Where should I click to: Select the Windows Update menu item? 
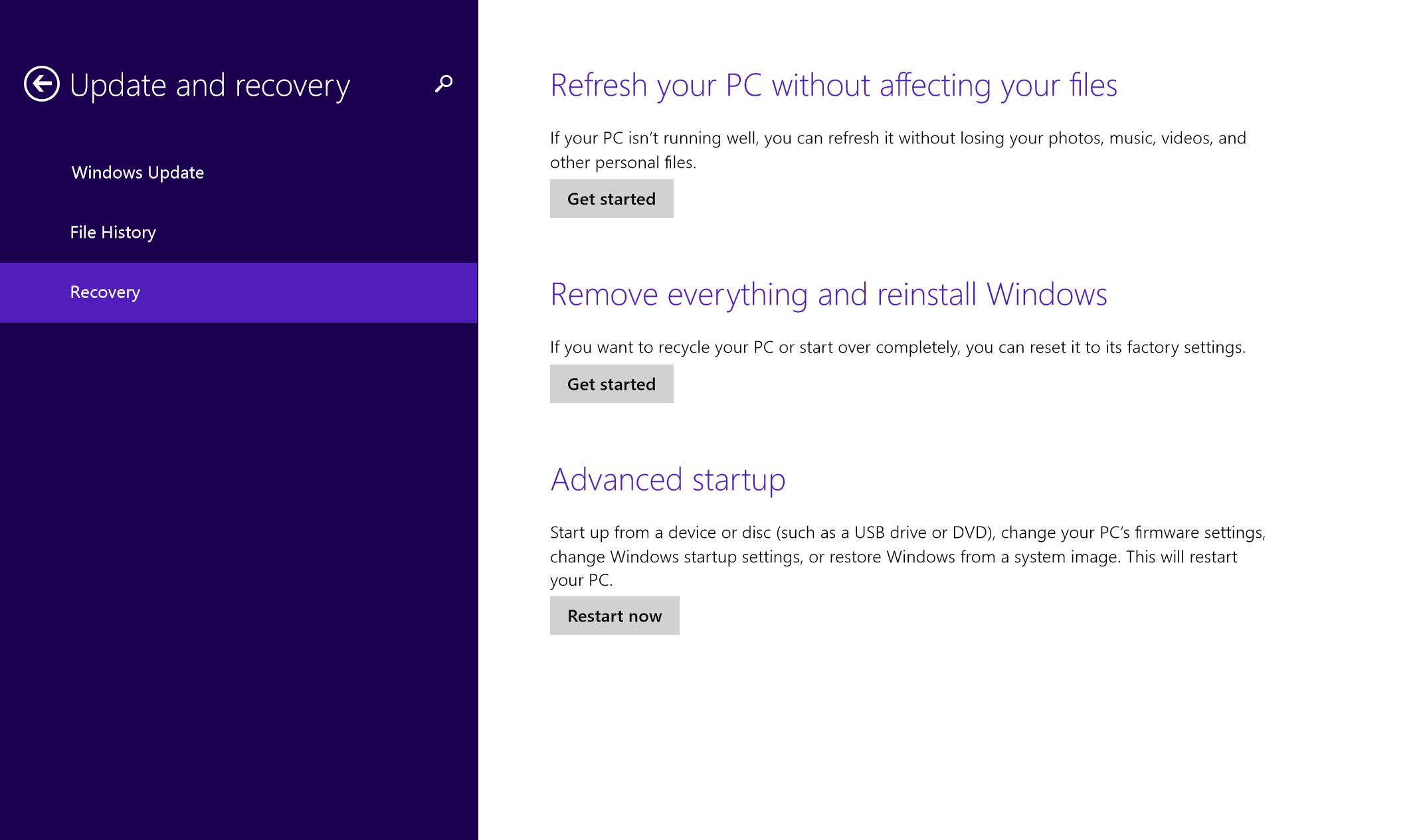pos(138,172)
